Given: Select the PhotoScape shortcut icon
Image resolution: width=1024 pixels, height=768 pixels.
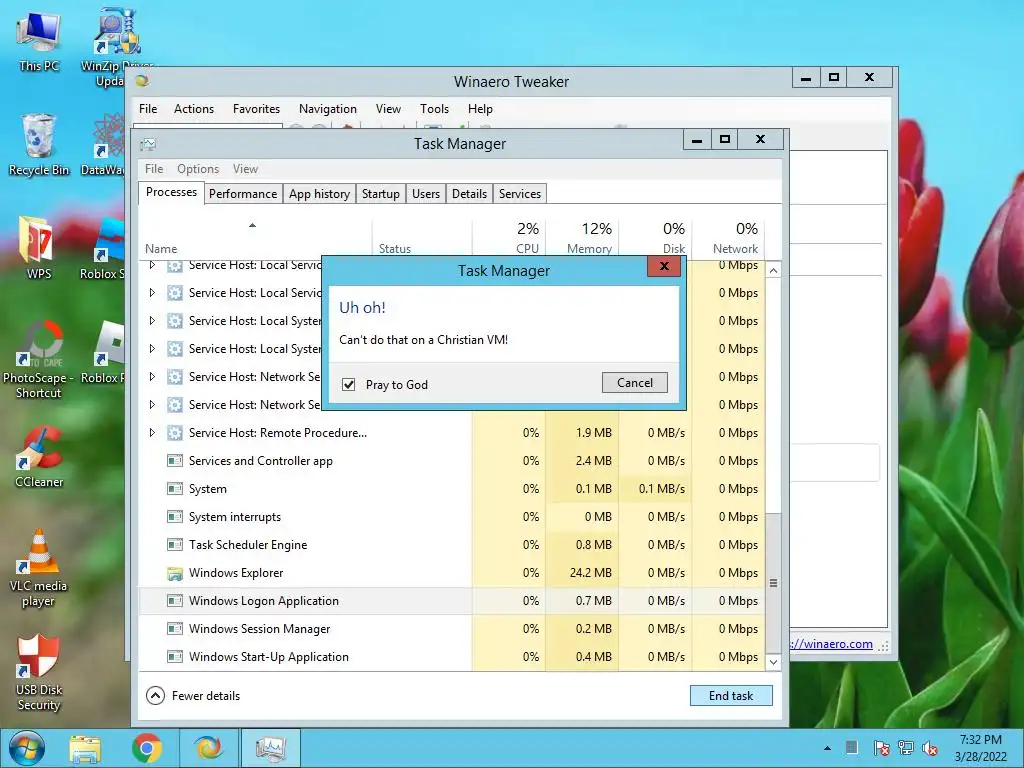Looking at the screenshot, I should click(39, 359).
